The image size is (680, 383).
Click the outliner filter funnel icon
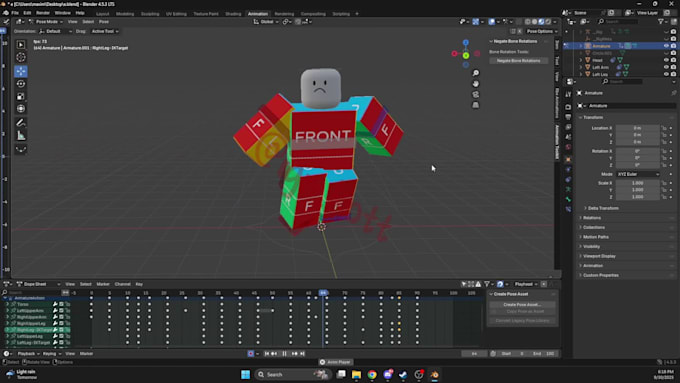coord(660,21)
